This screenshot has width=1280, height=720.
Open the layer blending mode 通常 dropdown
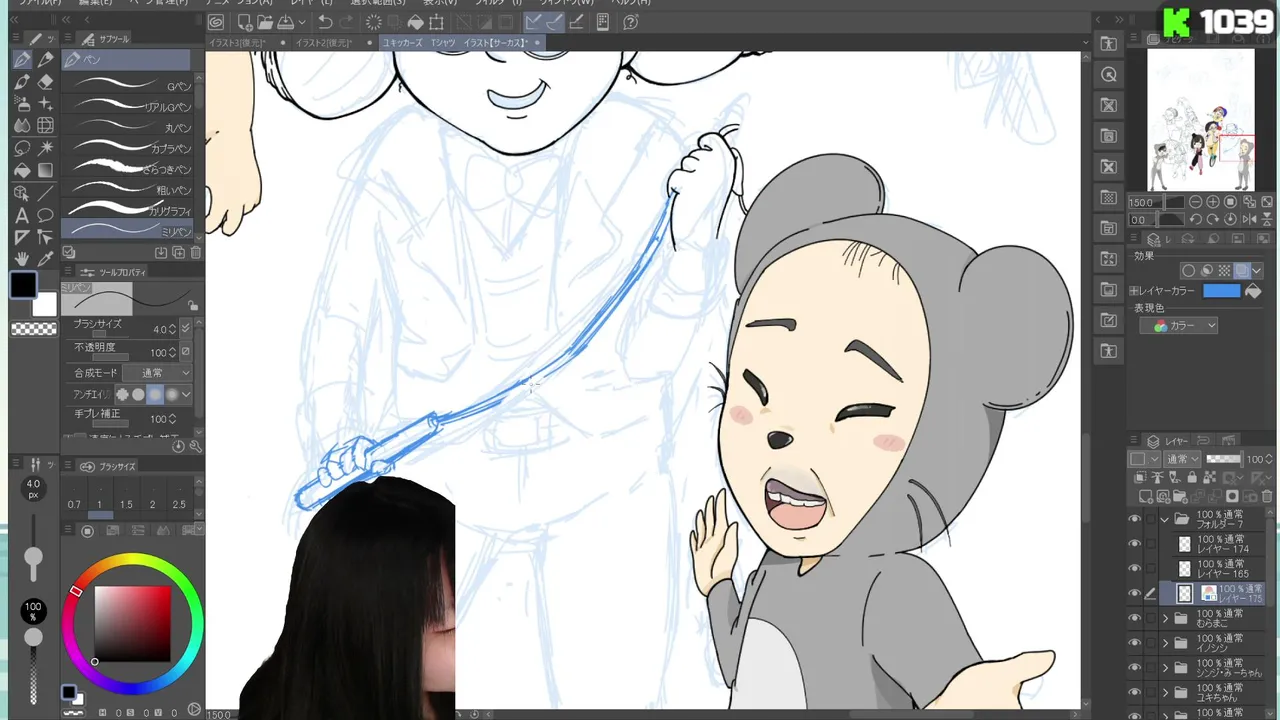point(1183,459)
